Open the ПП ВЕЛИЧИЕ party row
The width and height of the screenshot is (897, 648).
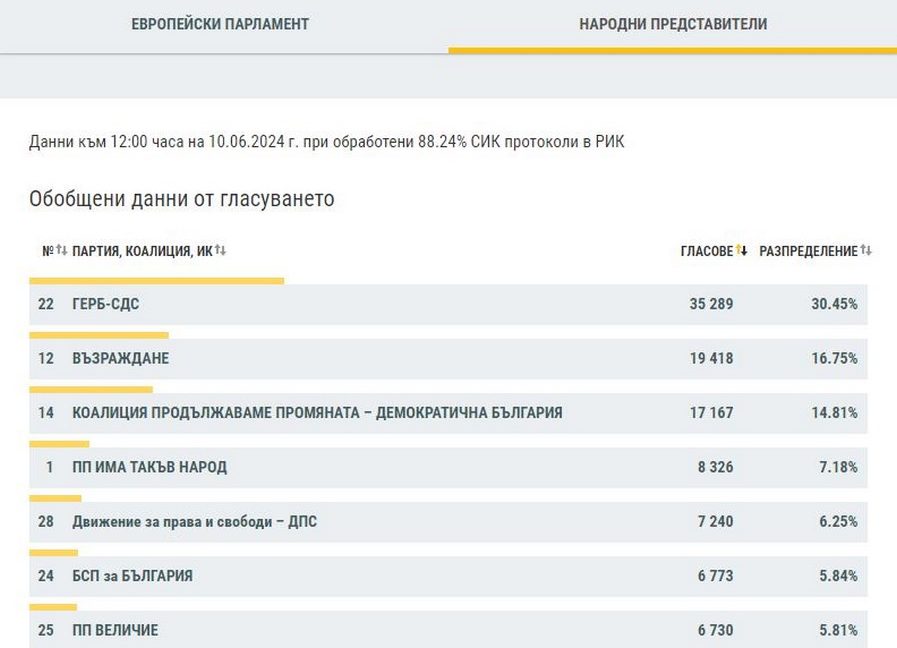point(115,630)
